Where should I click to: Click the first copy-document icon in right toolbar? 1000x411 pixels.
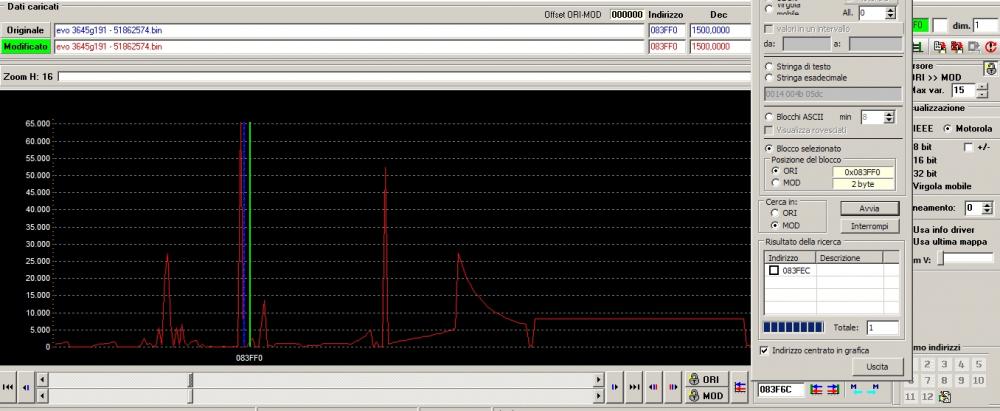[939, 47]
